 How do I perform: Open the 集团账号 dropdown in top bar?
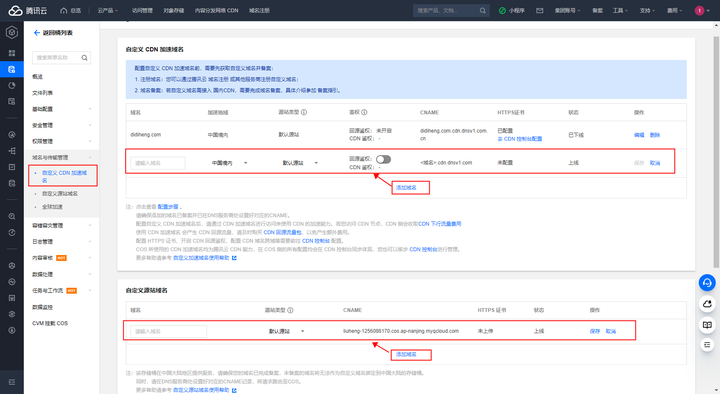568,11
